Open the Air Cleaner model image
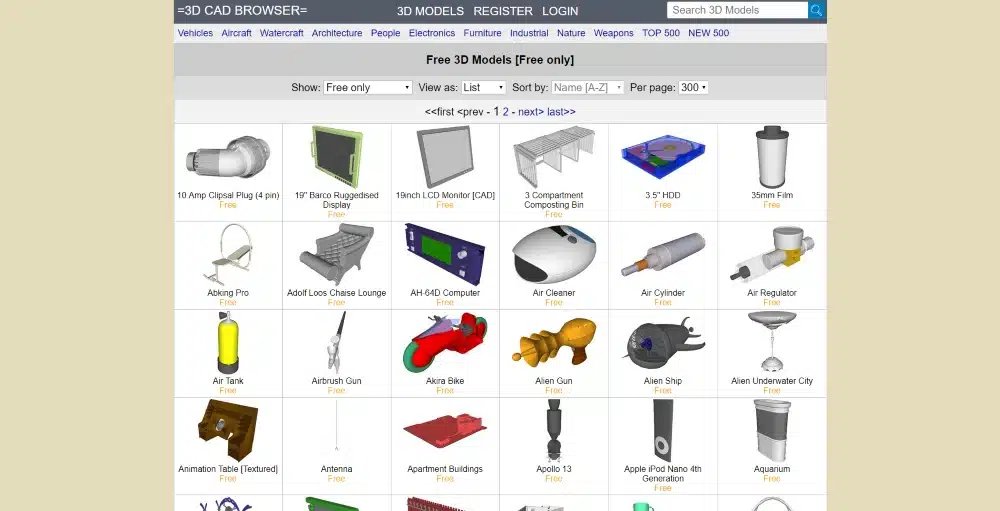 (x=554, y=255)
